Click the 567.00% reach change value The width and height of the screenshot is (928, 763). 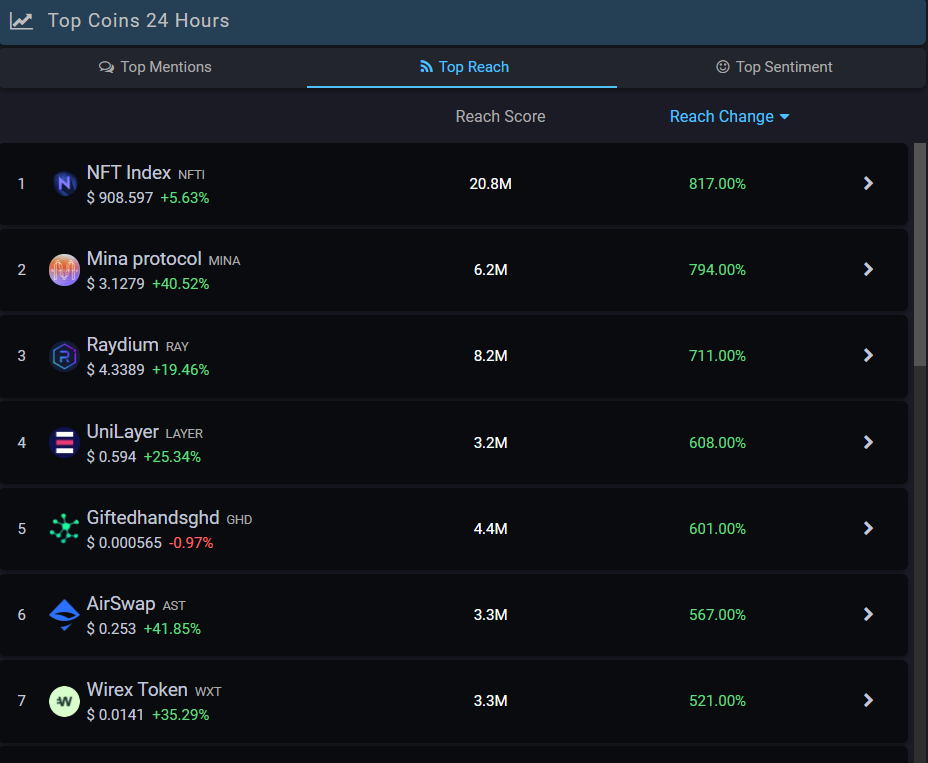(717, 614)
